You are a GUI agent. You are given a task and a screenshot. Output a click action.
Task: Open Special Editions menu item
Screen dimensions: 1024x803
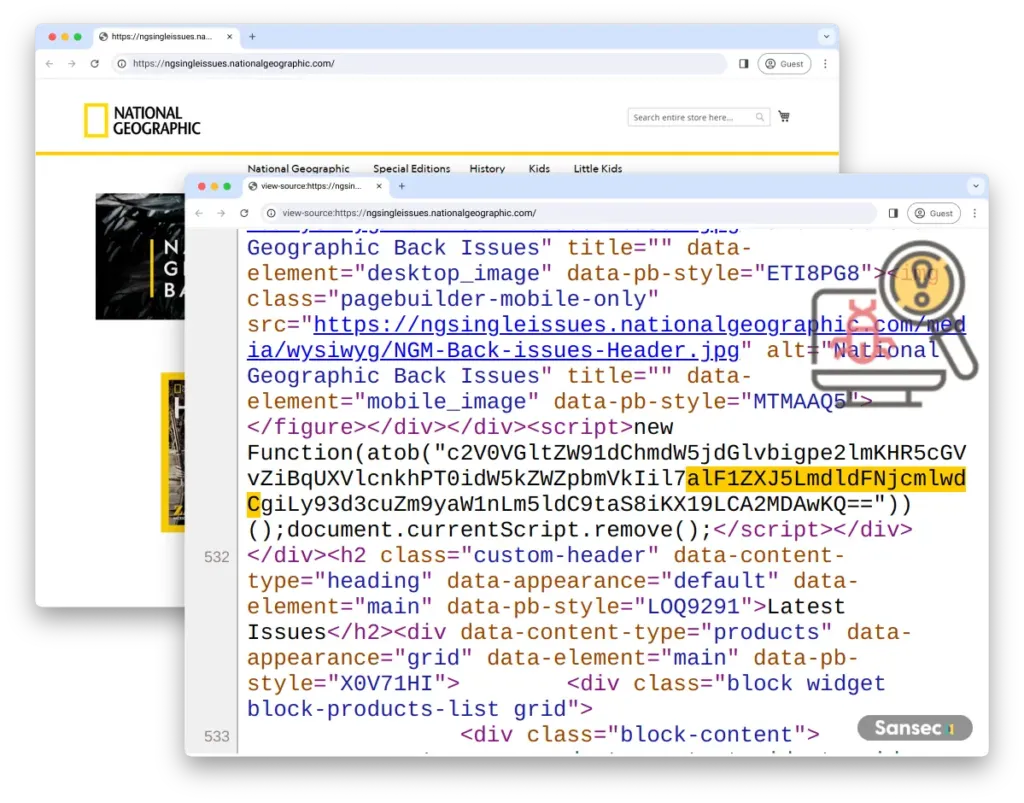(x=411, y=169)
